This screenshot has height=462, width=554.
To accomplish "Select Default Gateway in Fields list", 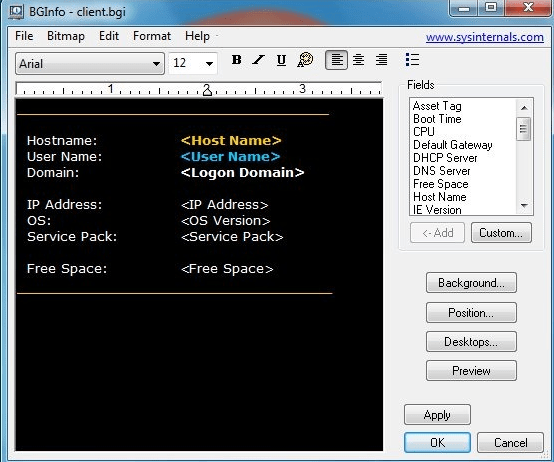I will 453,145.
